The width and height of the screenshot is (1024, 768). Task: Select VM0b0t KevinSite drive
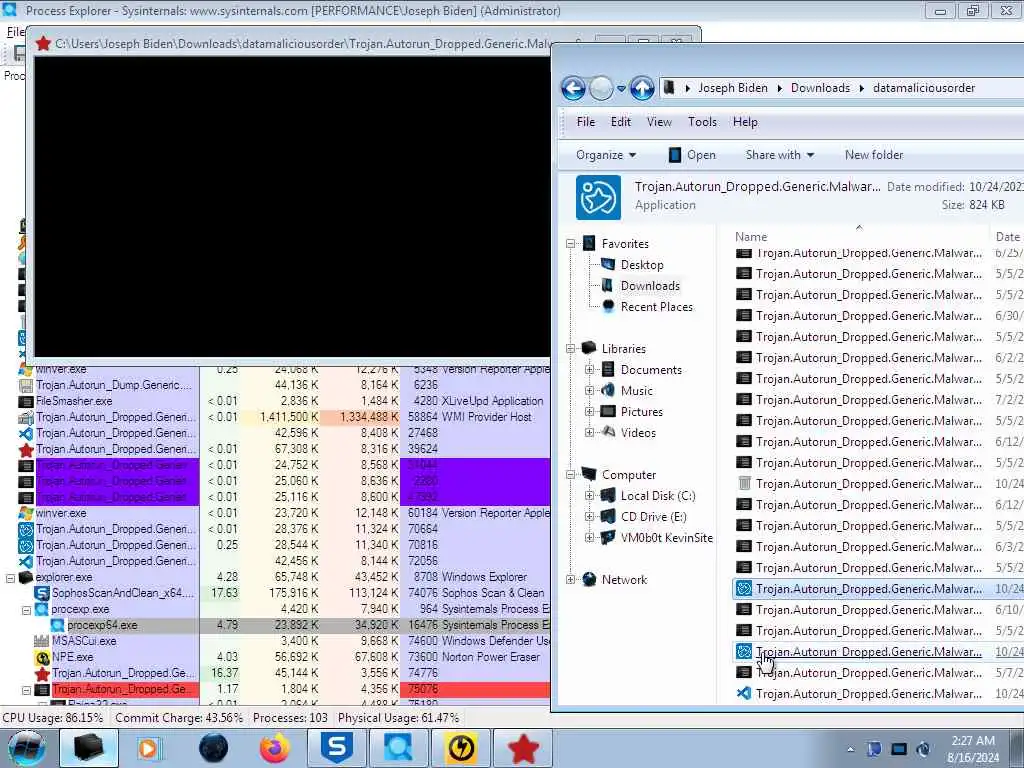point(666,537)
